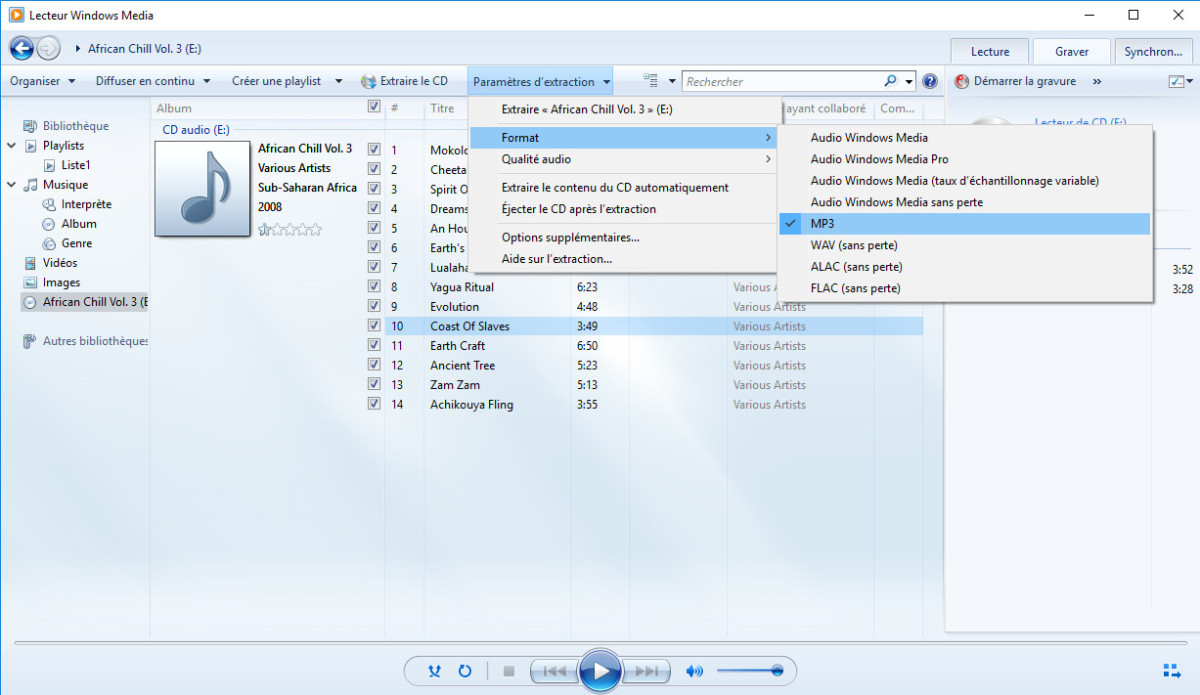
Task: Open the search box dropdown arrow
Action: click(x=909, y=81)
